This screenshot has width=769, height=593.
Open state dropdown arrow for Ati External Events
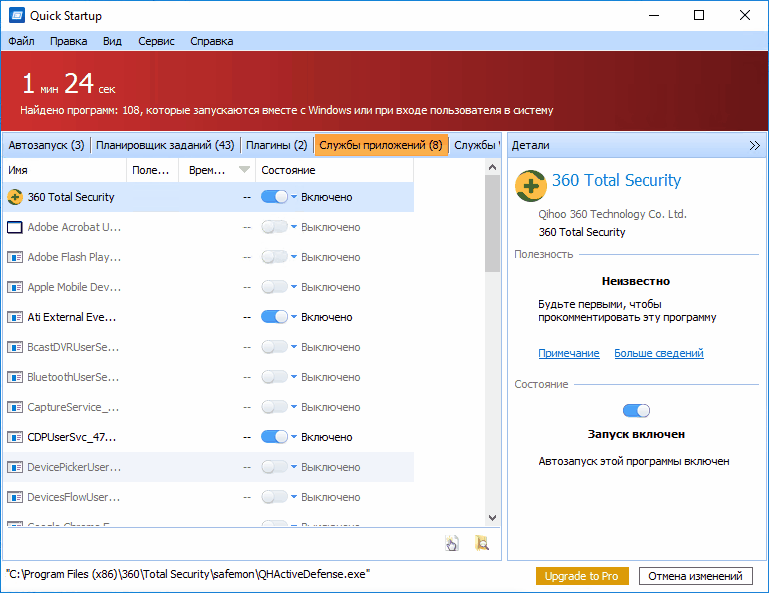click(x=294, y=317)
